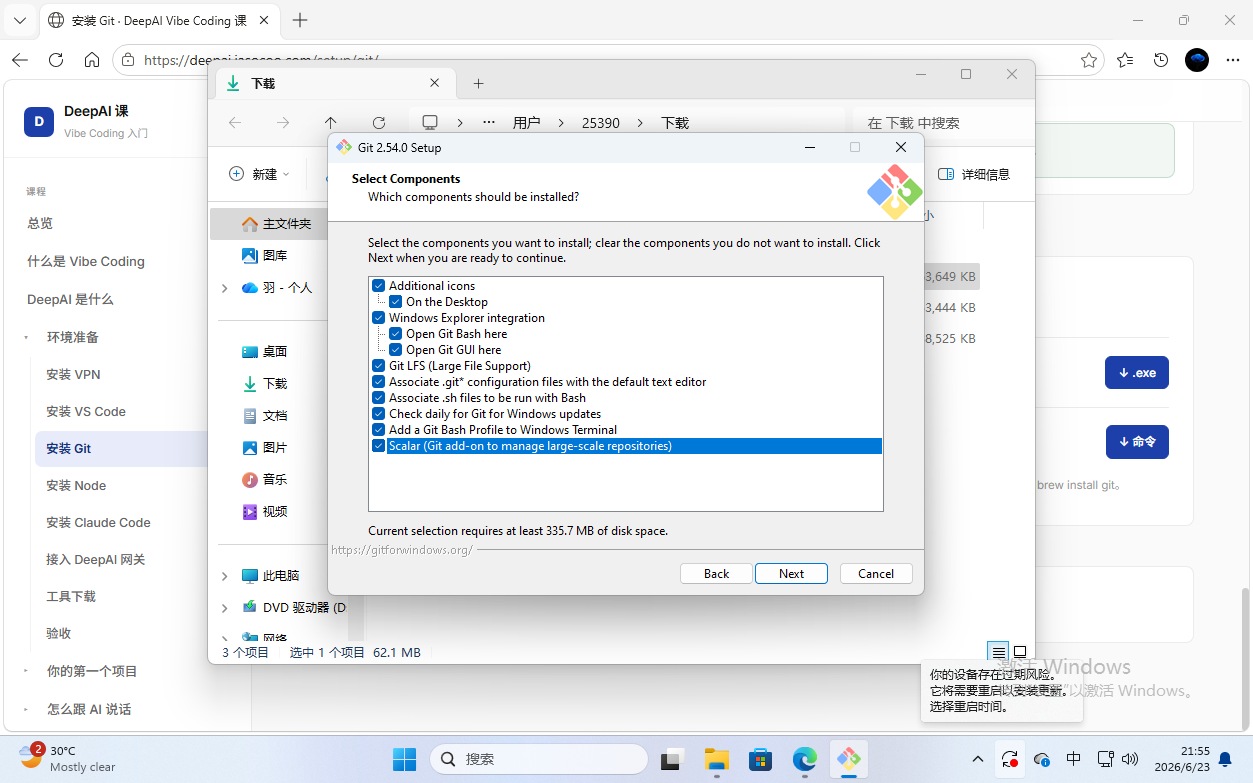Image resolution: width=1253 pixels, height=783 pixels.
Task: Open File Explorer from taskbar
Action: 715,759
